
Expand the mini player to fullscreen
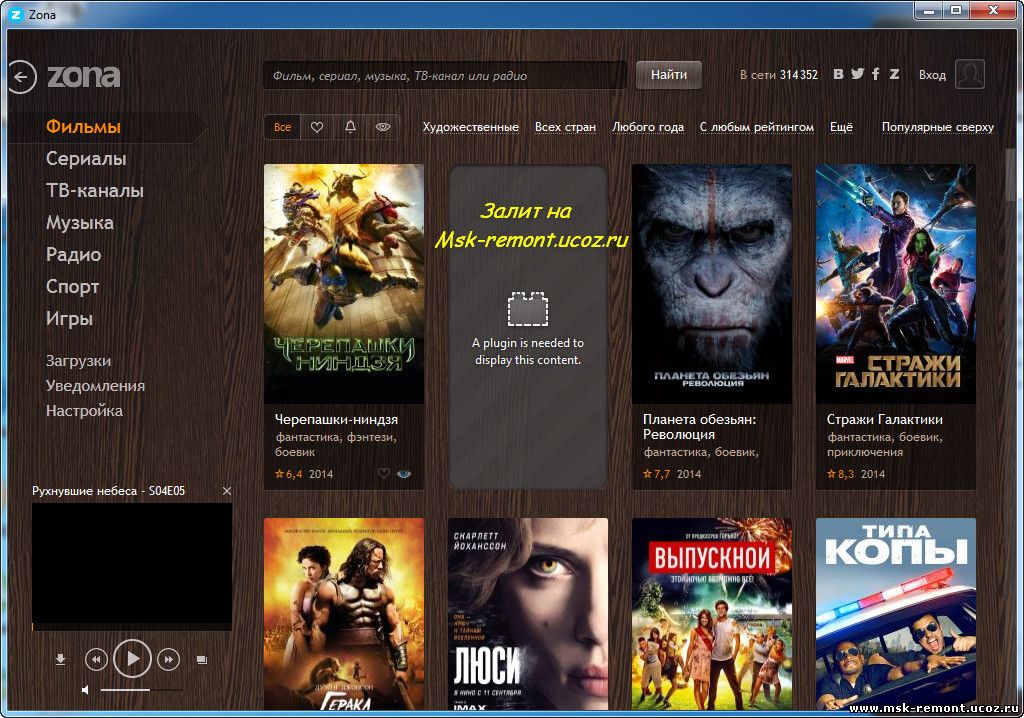[x=202, y=660]
